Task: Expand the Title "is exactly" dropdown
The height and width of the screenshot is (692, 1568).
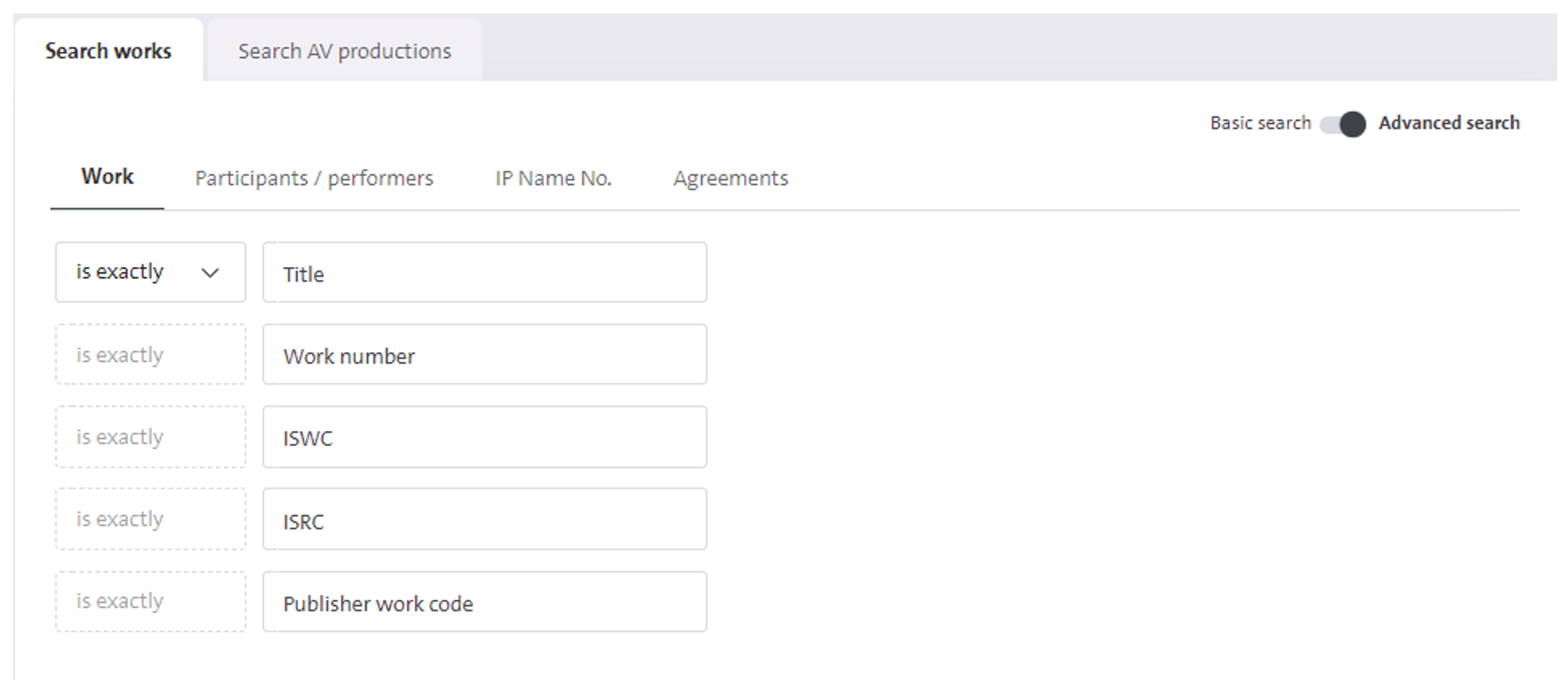Action: tap(150, 272)
